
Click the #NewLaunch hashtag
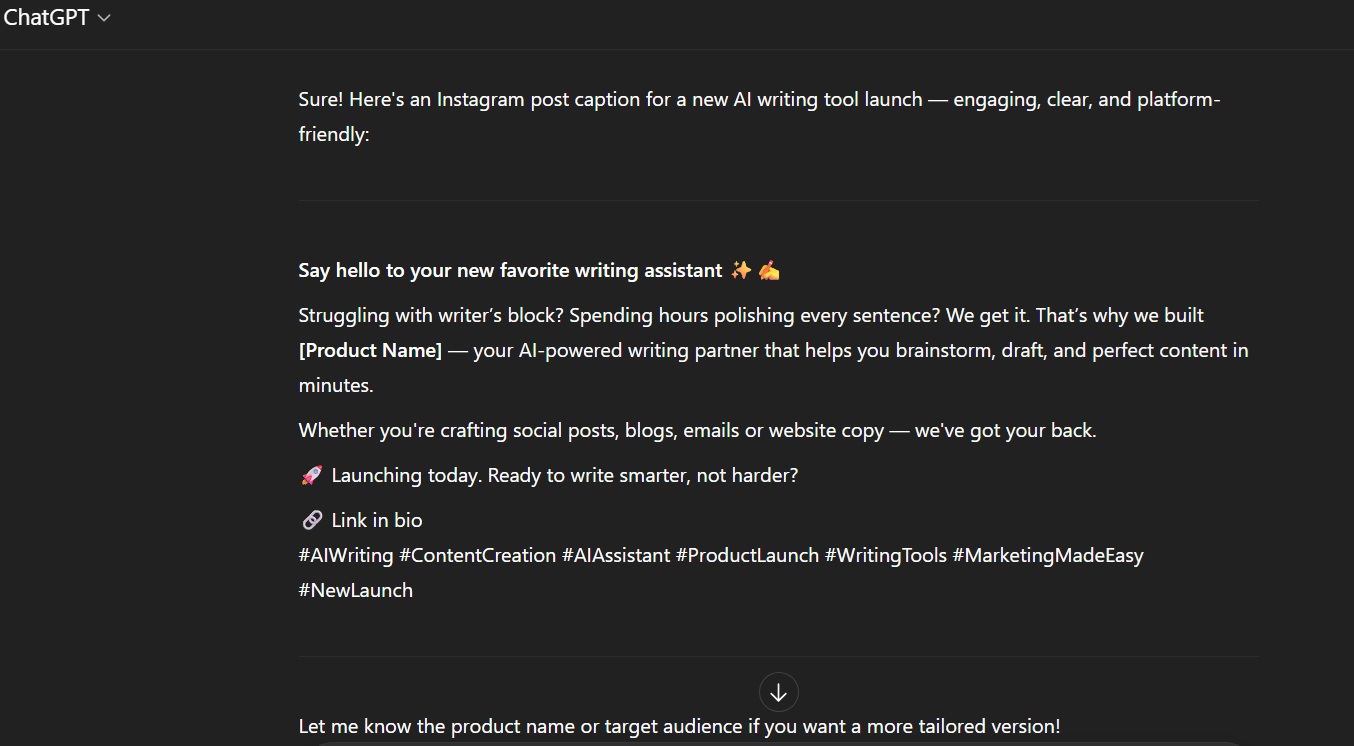[x=355, y=590]
